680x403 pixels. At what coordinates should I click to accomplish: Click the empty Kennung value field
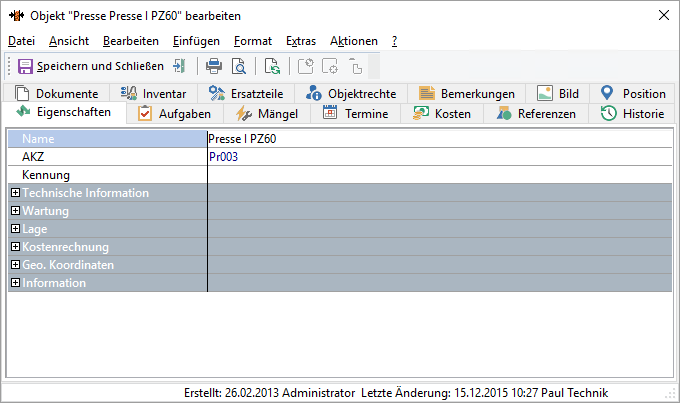pos(440,175)
